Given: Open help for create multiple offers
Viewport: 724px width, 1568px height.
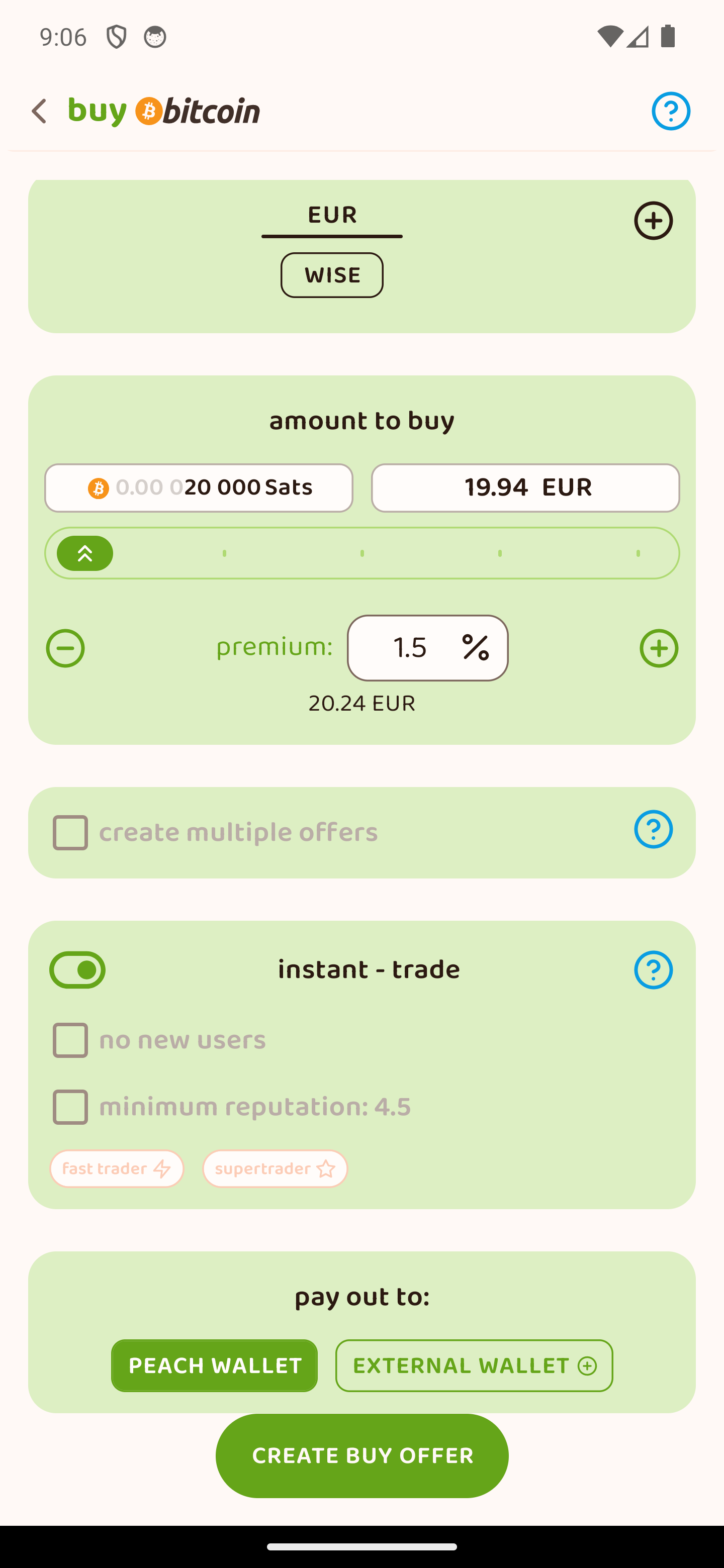Looking at the screenshot, I should pos(653,829).
